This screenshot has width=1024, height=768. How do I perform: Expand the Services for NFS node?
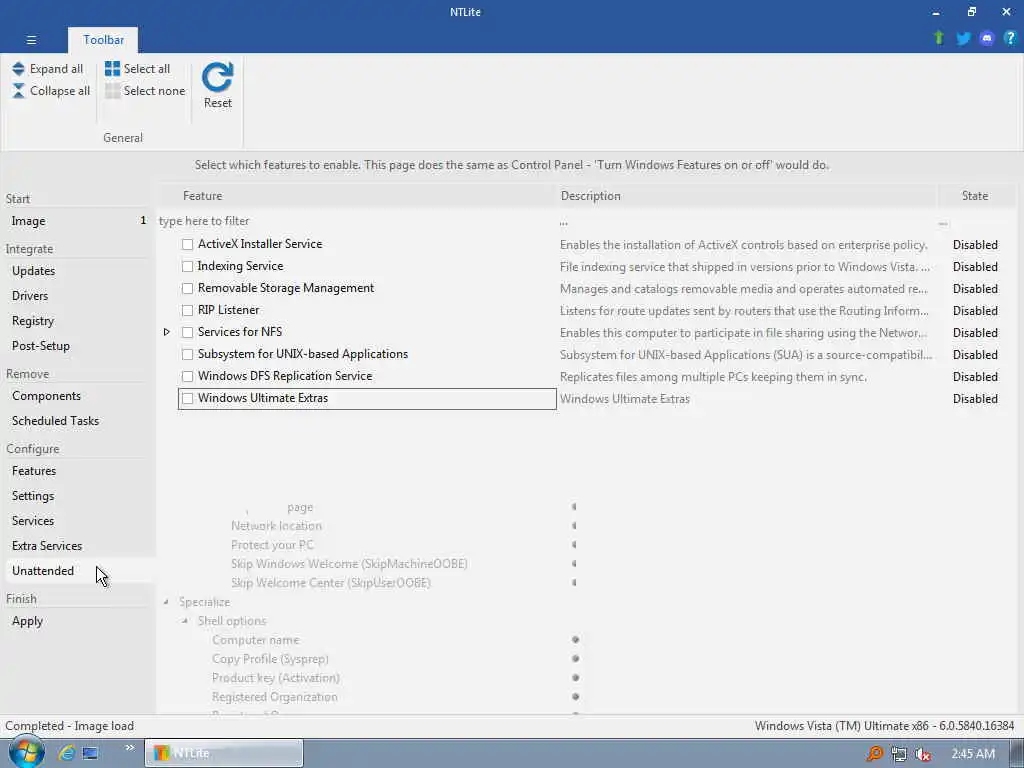pyautogui.click(x=167, y=332)
